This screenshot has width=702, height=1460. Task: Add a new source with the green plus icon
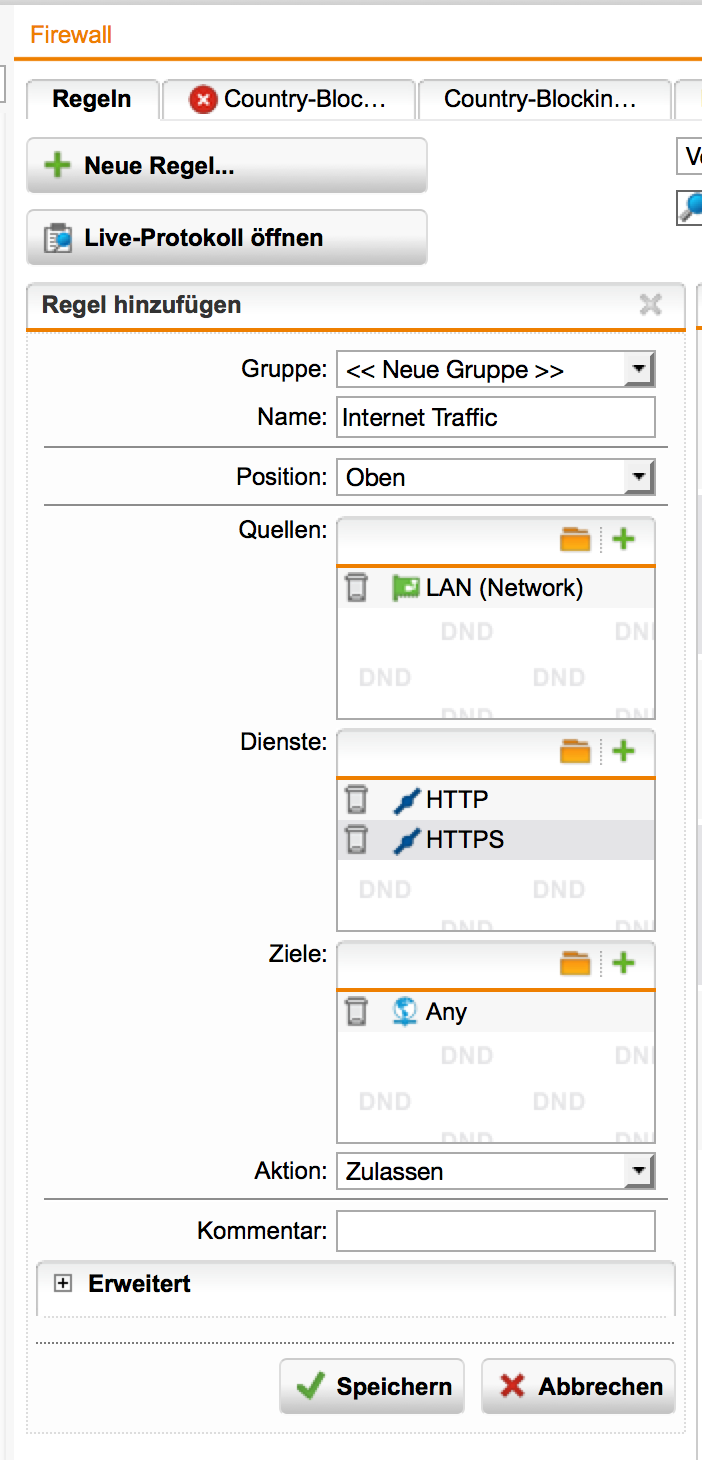pos(624,539)
